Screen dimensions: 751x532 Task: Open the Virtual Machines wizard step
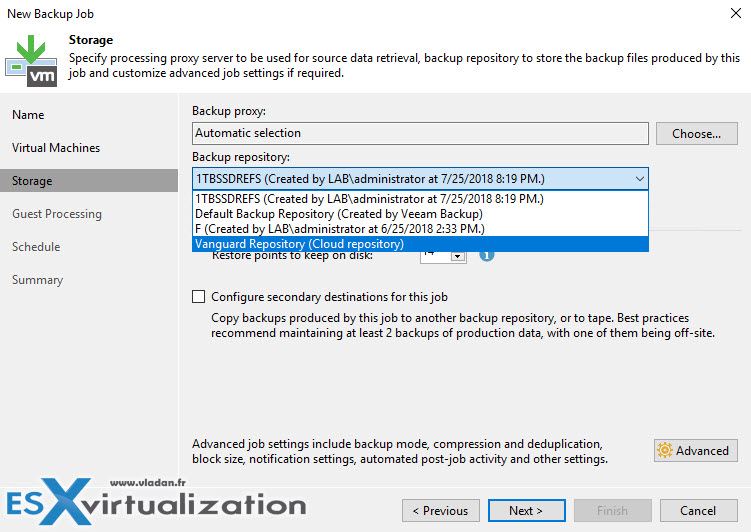coord(56,148)
